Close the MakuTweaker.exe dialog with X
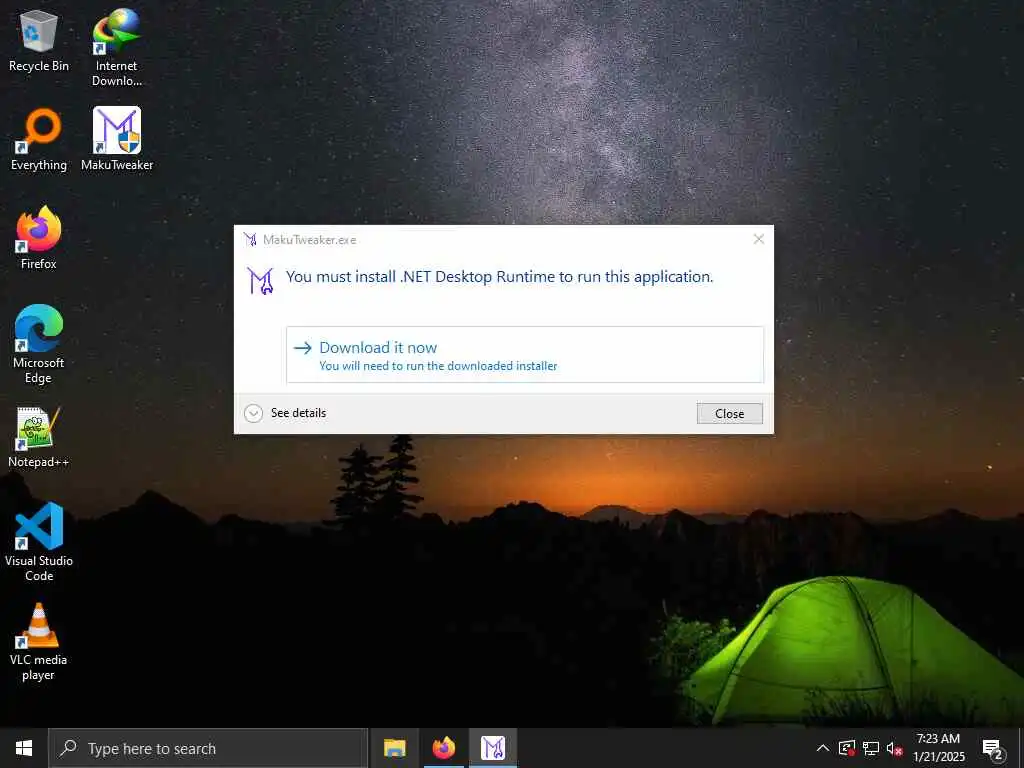The width and height of the screenshot is (1024, 768). pyautogui.click(x=758, y=239)
